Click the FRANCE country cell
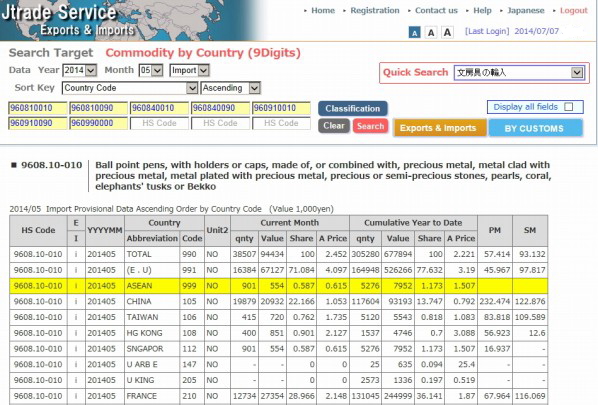 [x=152, y=396]
